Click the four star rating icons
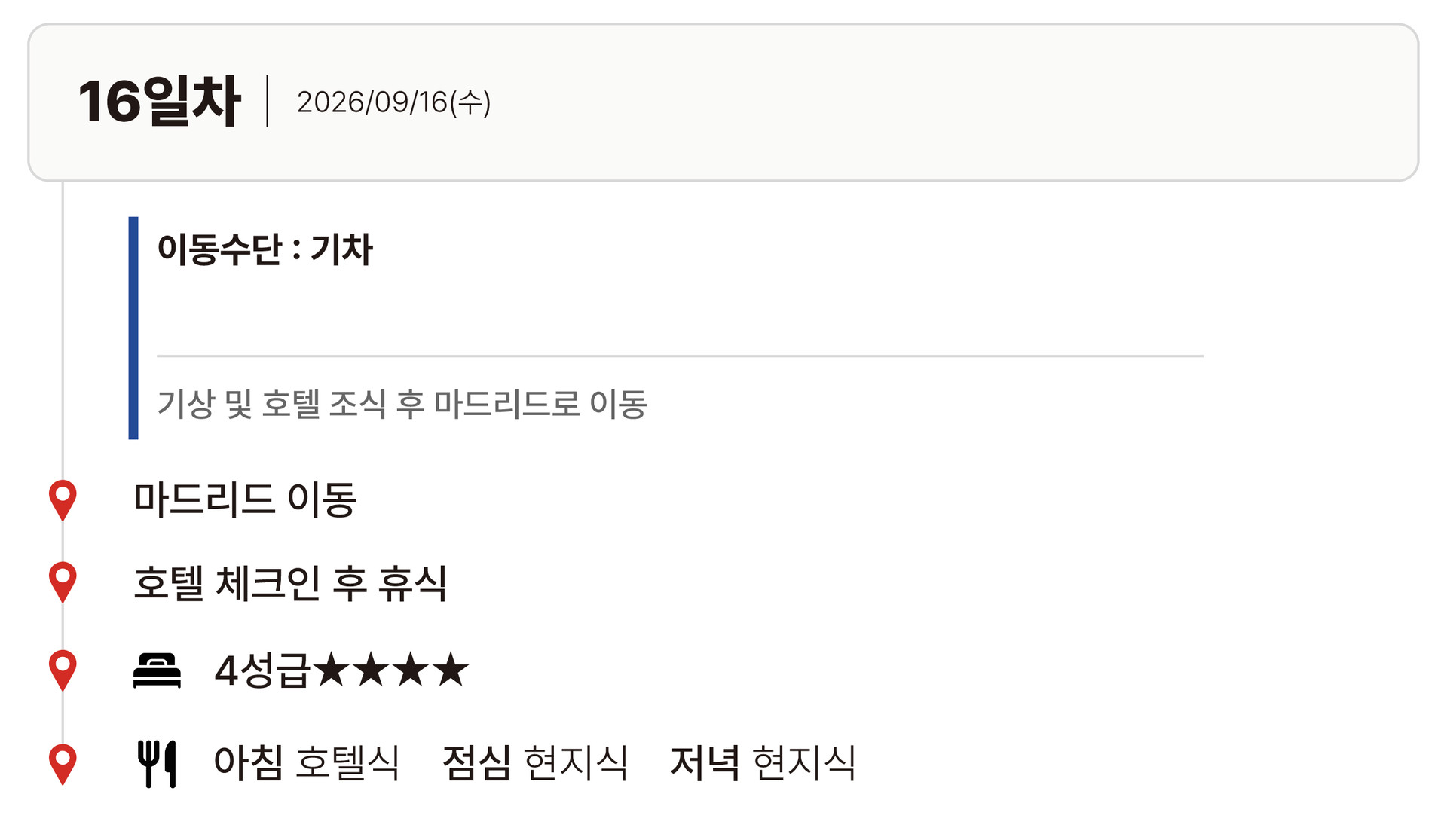 pos(391,670)
